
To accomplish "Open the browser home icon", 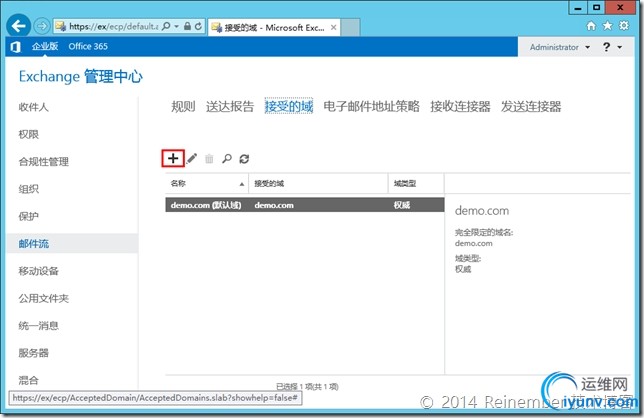I will (x=591, y=26).
